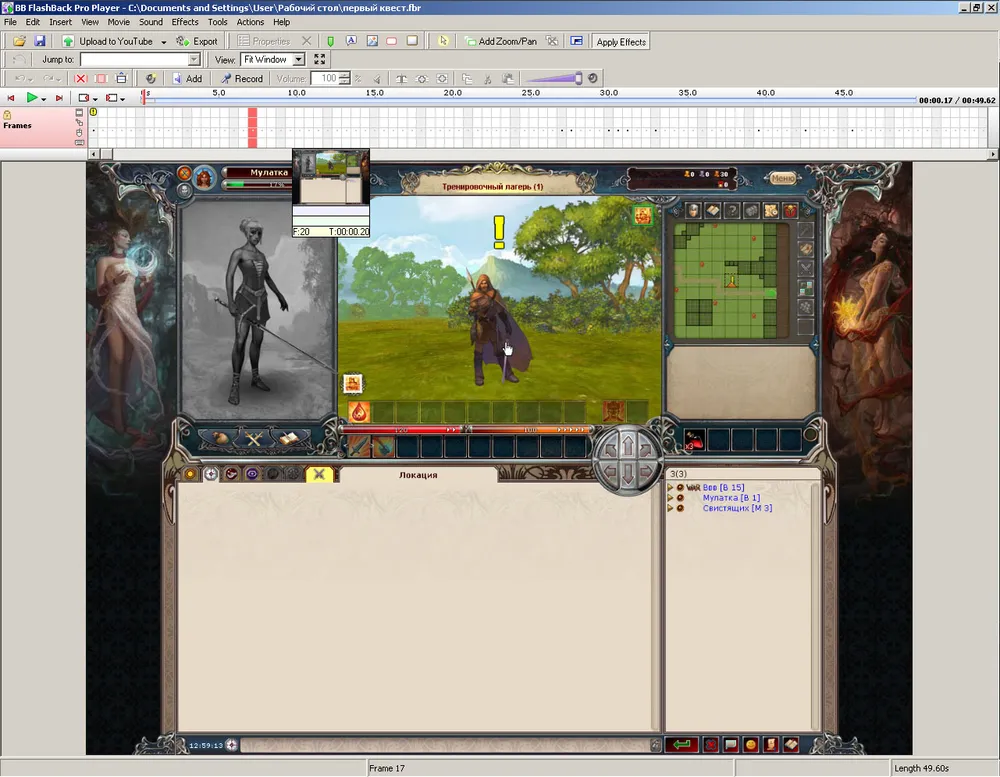Click the Export toolbar button
This screenshot has width=1000, height=777.
[x=197, y=41]
